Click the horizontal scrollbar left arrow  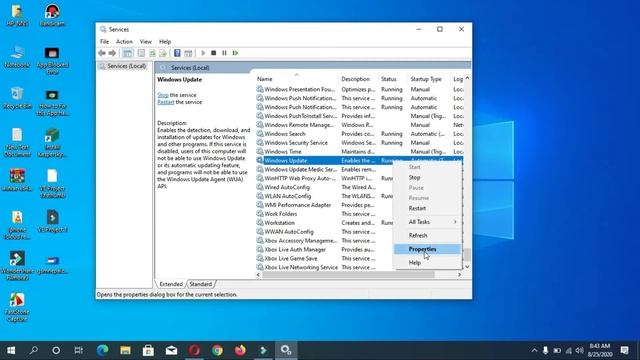pos(258,275)
